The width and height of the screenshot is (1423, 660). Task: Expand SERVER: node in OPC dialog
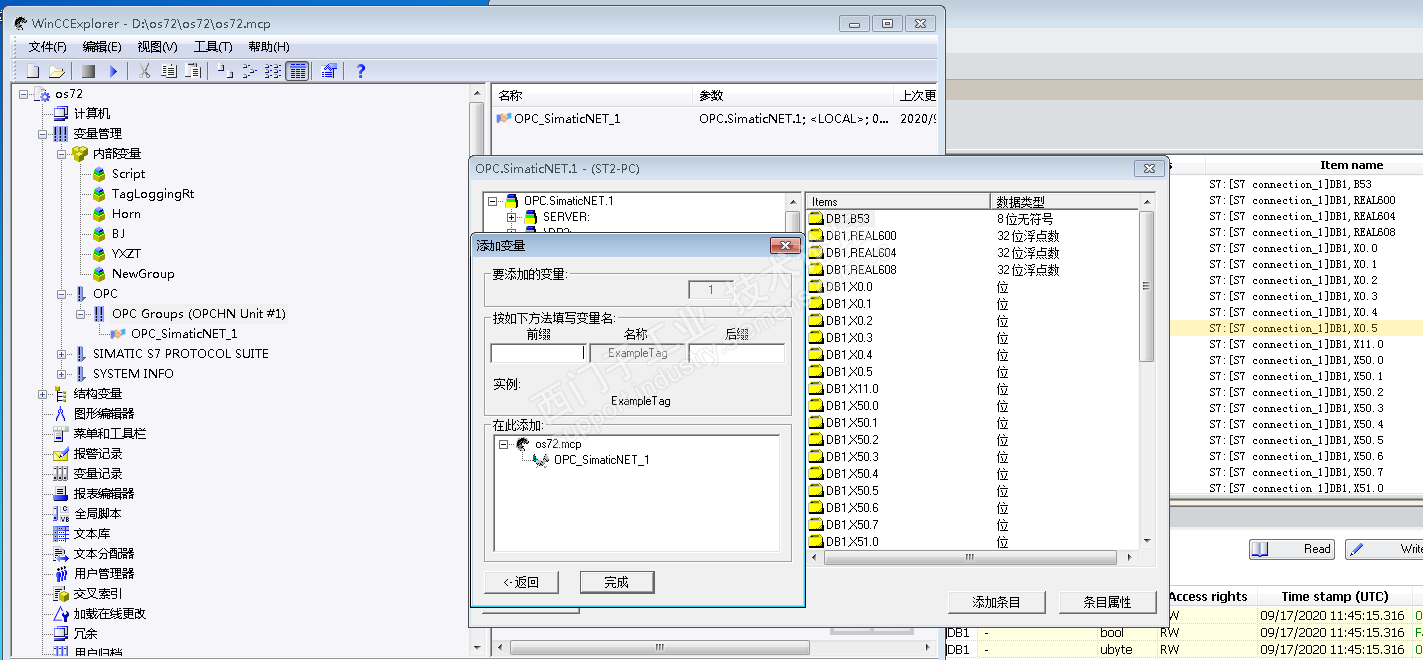511,217
